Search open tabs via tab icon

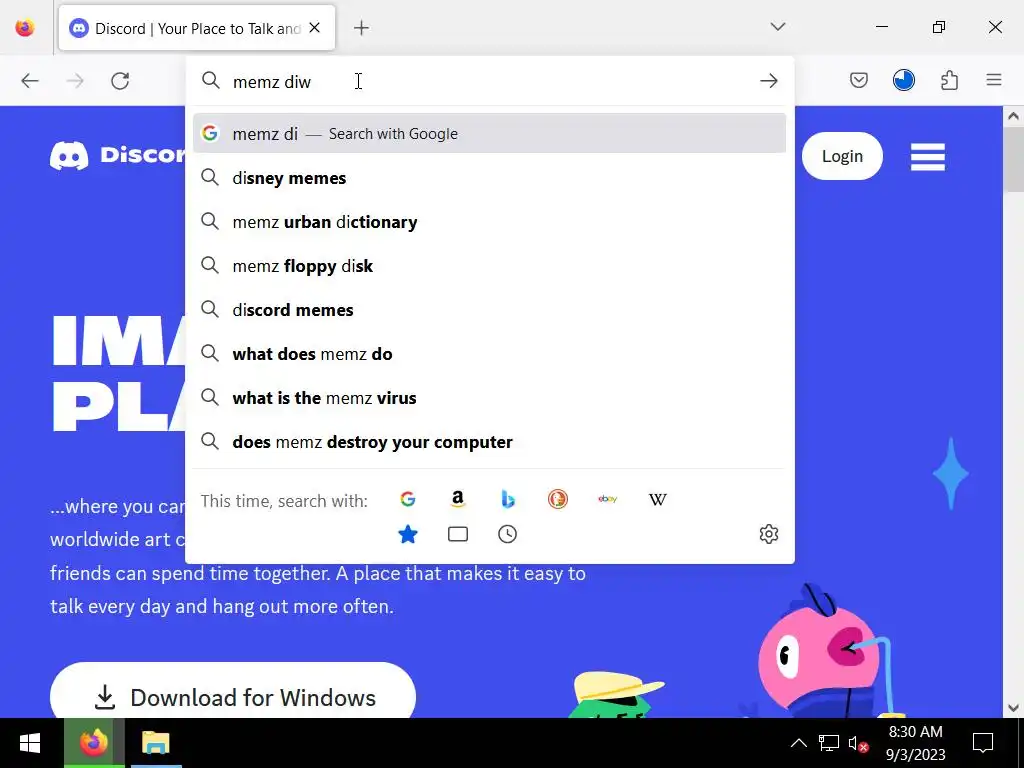coord(458,534)
